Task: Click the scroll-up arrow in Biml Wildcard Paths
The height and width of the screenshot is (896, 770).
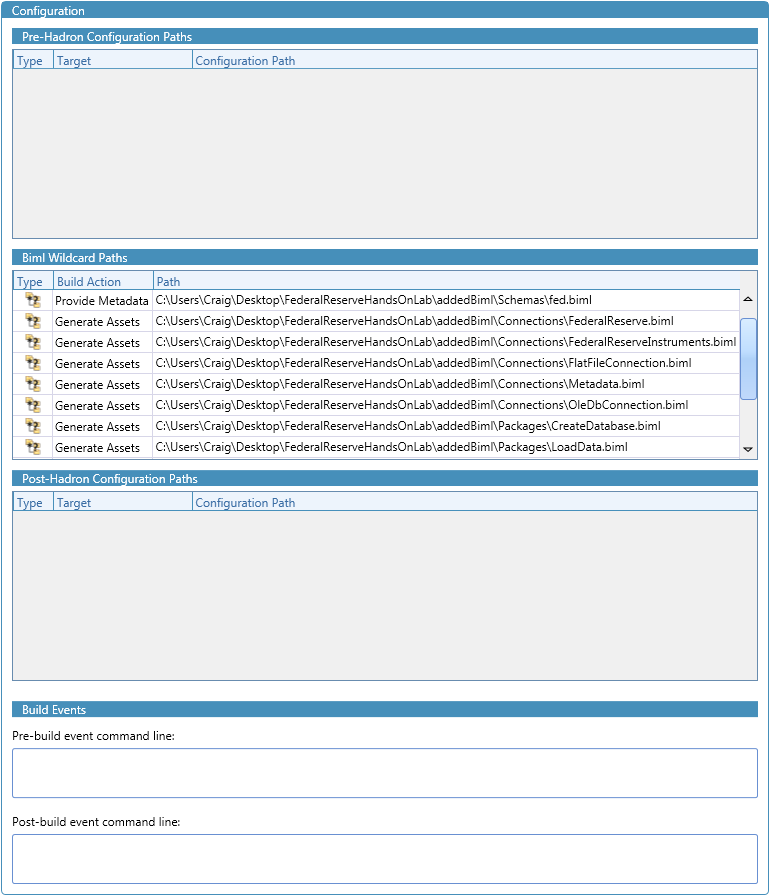Action: 748,299
